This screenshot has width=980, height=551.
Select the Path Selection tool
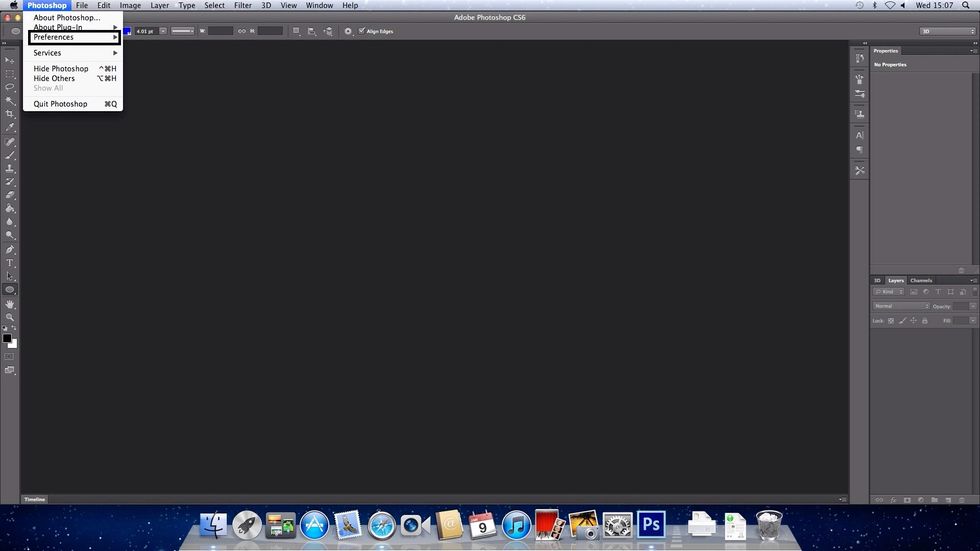click(x=9, y=276)
